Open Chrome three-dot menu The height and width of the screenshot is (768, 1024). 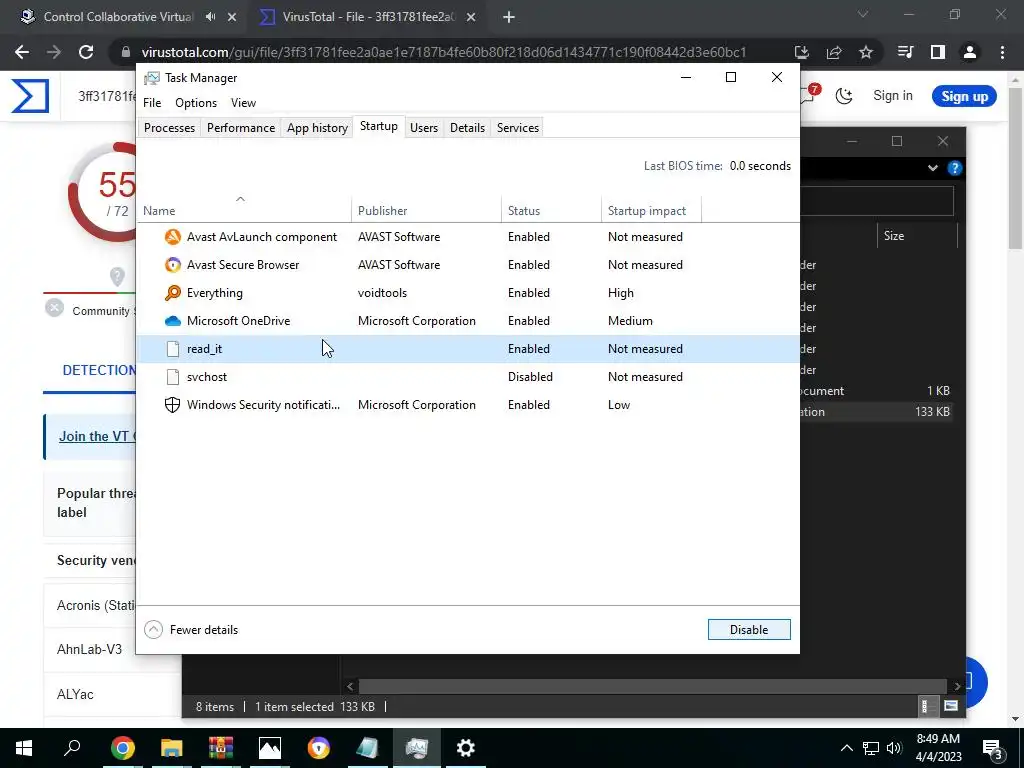(x=1002, y=52)
